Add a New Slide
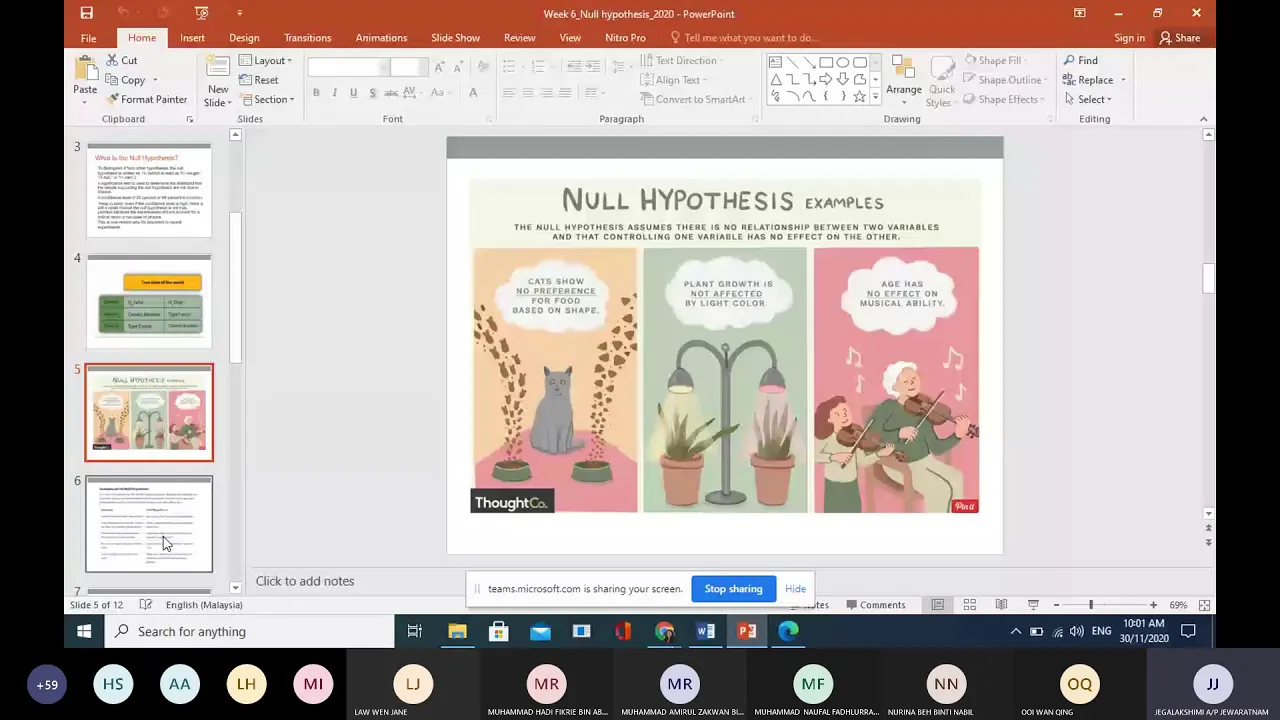 coord(218,82)
